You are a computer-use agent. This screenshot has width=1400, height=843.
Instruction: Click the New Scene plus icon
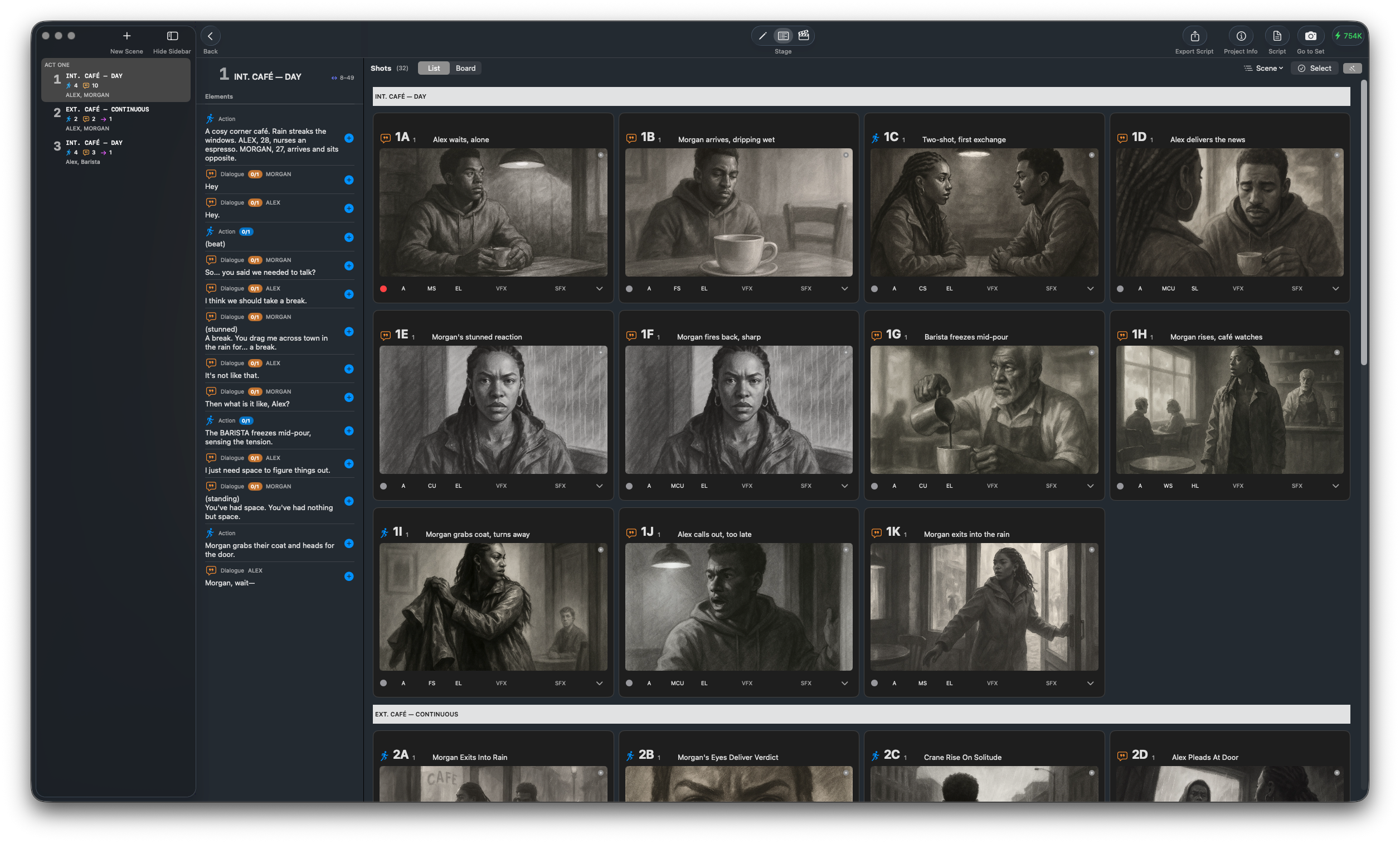coord(127,36)
